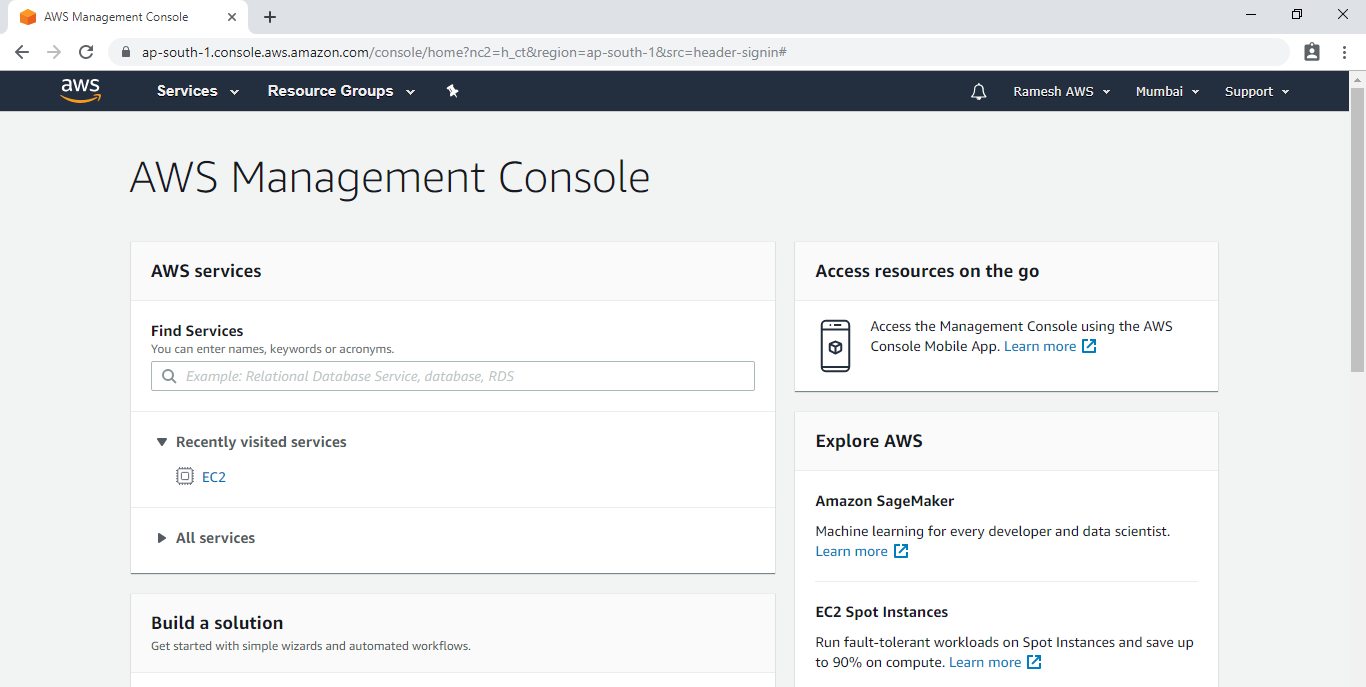1366x687 pixels.
Task: Click the padlock site info icon
Action: tap(126, 52)
